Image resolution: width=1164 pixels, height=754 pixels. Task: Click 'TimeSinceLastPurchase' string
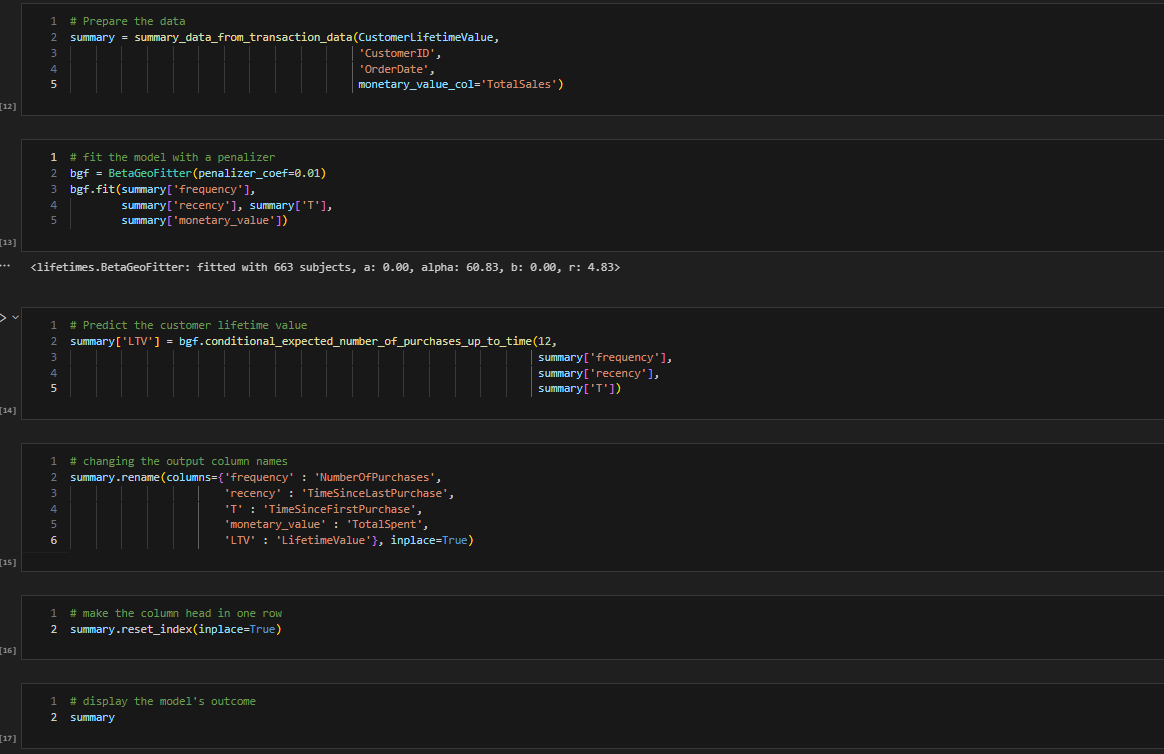coord(375,494)
